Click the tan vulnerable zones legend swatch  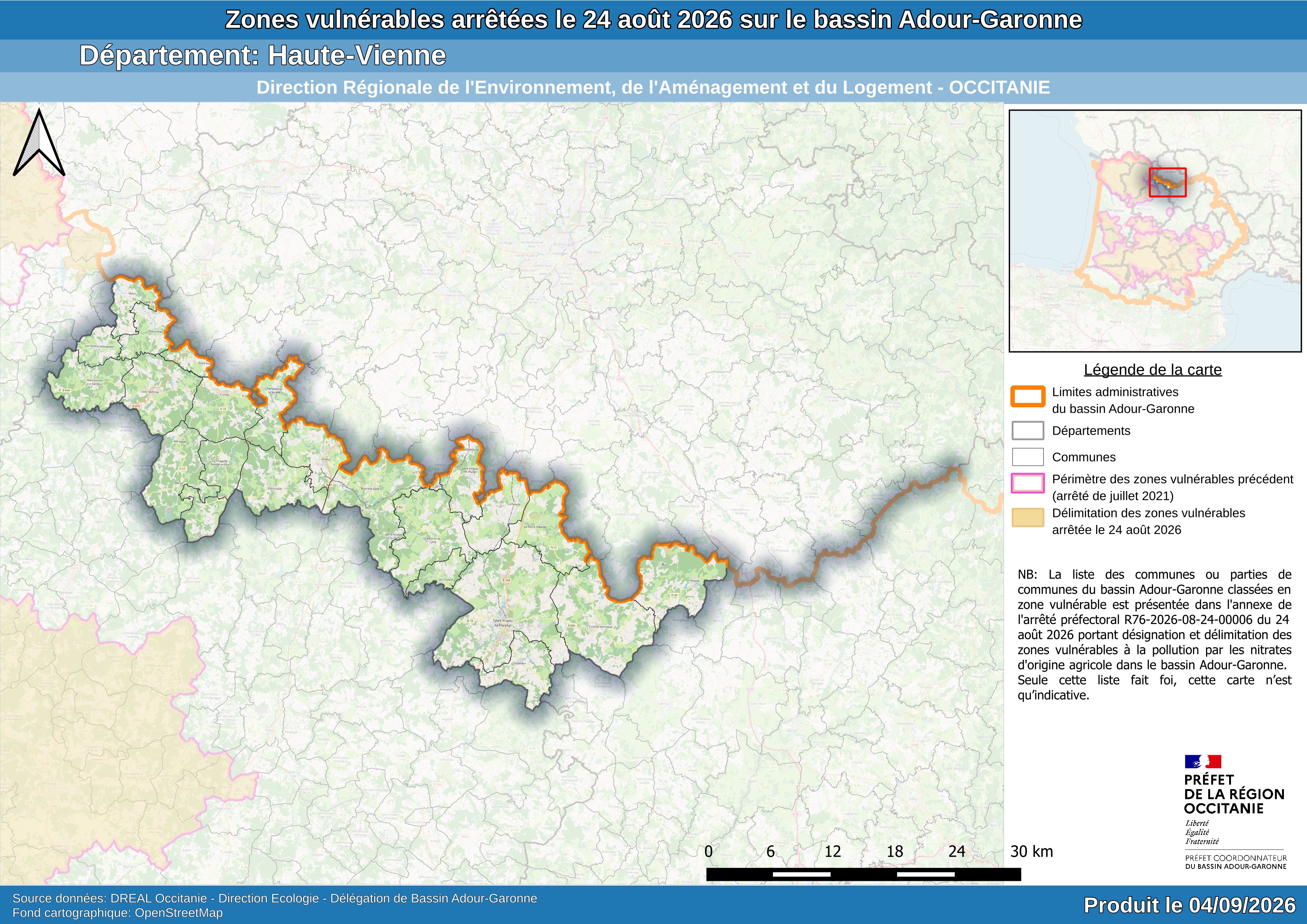(x=1027, y=517)
